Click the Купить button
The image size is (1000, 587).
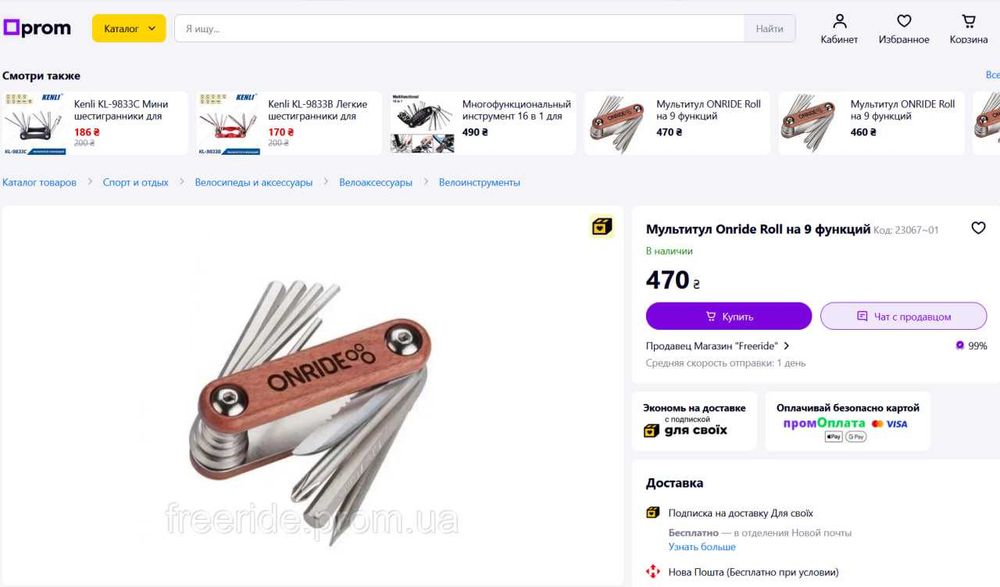point(728,316)
